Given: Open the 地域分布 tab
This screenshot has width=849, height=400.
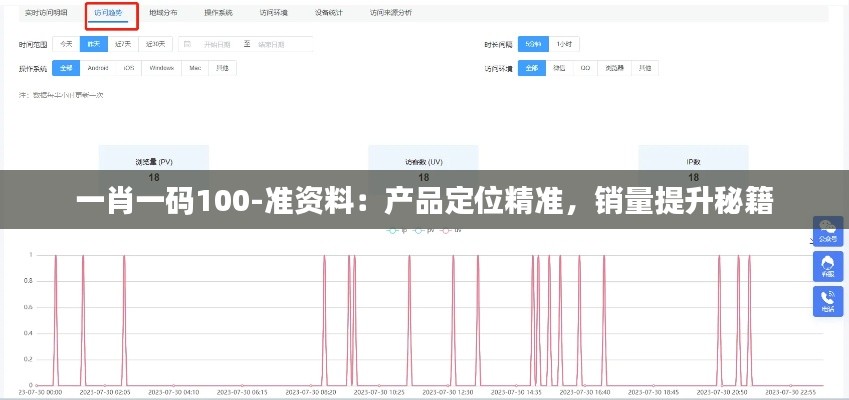Looking at the screenshot, I should coord(162,13).
